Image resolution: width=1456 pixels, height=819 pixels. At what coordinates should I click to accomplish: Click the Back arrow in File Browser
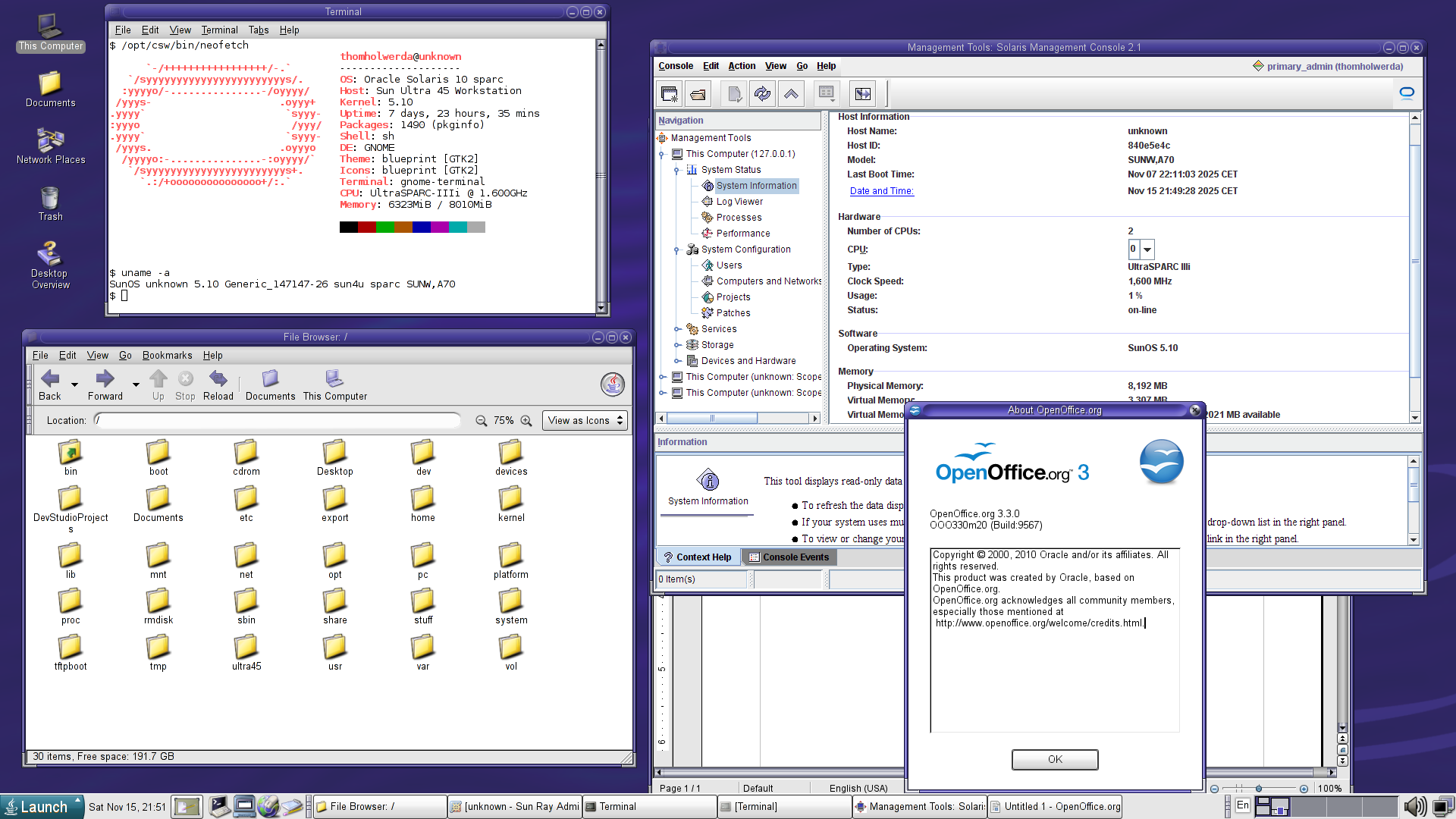50,378
